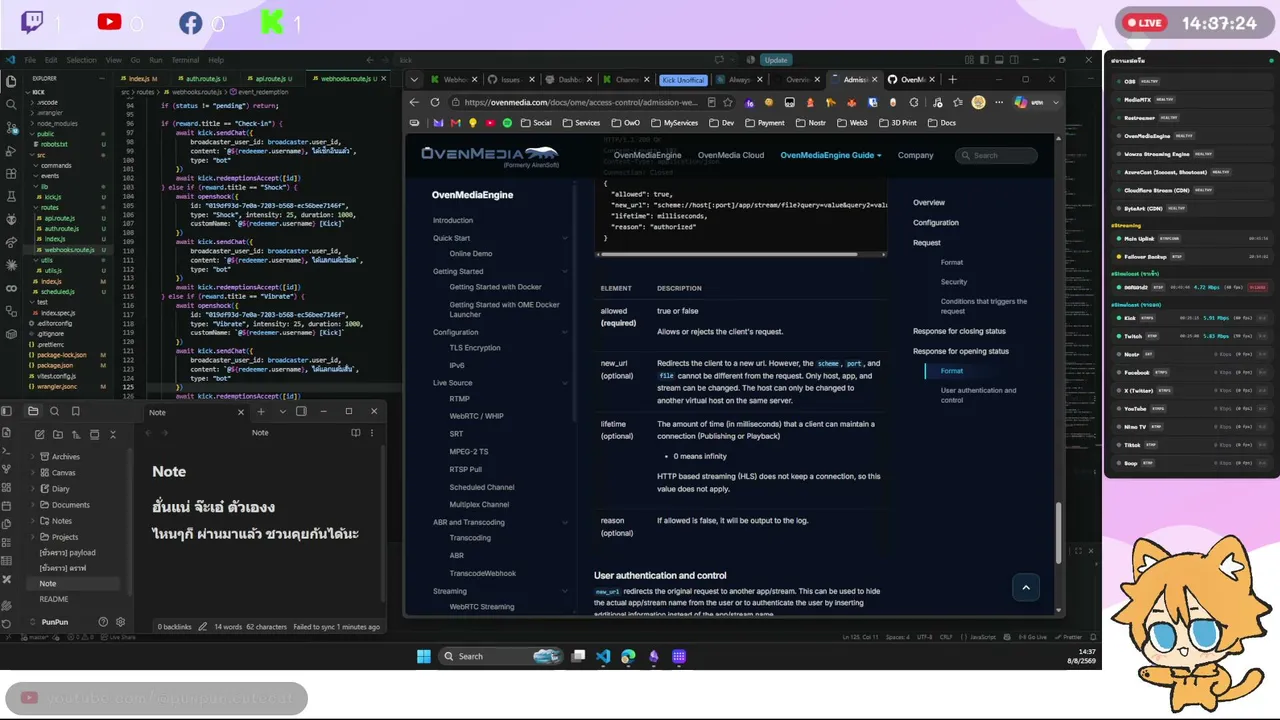Image resolution: width=1280 pixels, height=720 pixels.
Task: Open VS Code Search view icon
Action: coord(11,104)
